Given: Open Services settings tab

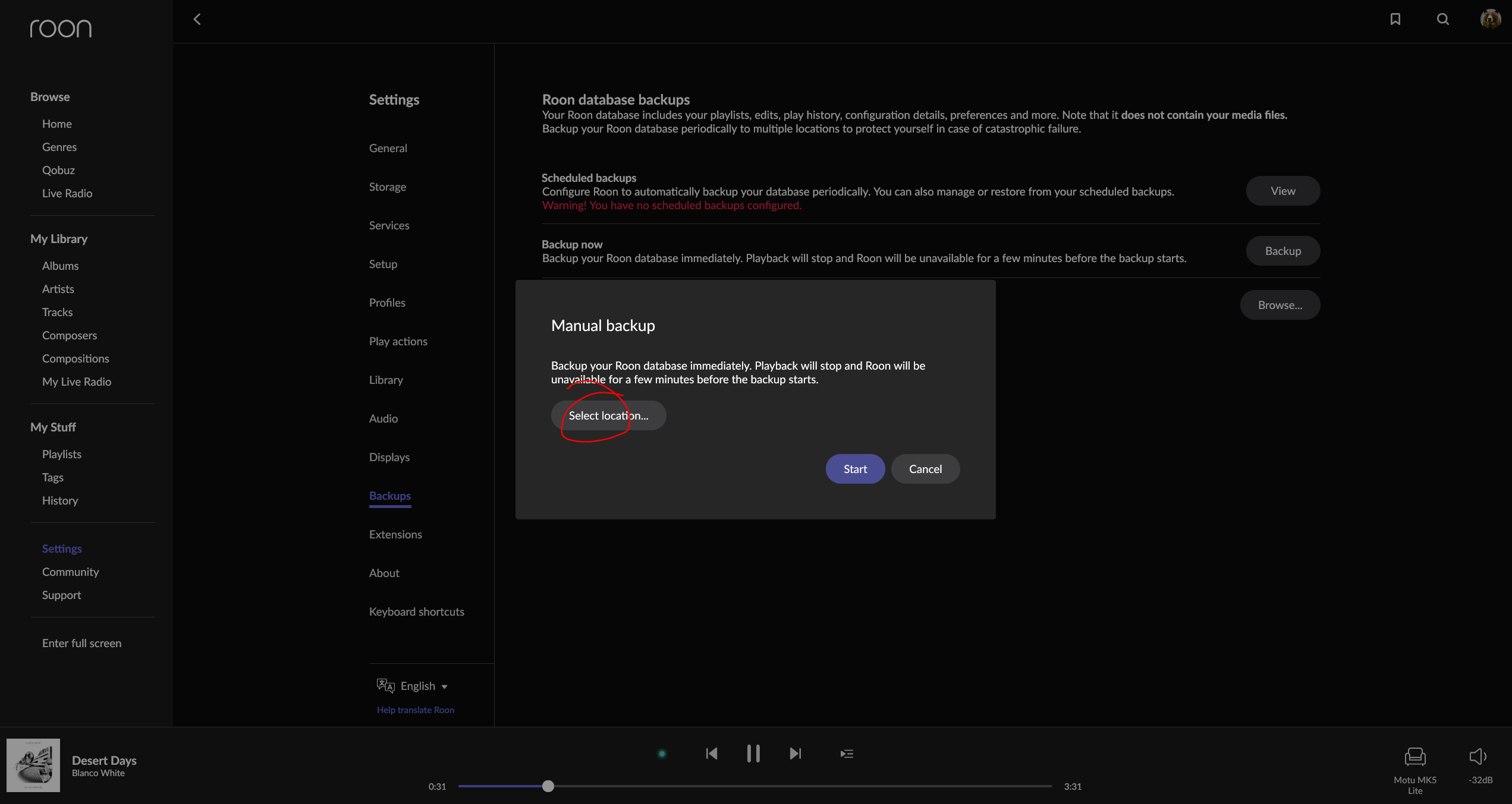Looking at the screenshot, I should (389, 225).
